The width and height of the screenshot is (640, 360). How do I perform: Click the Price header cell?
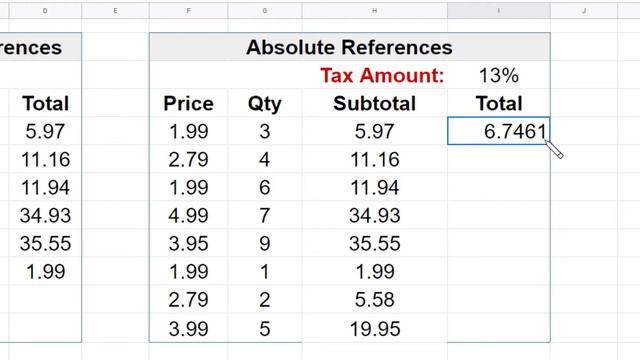pos(188,103)
